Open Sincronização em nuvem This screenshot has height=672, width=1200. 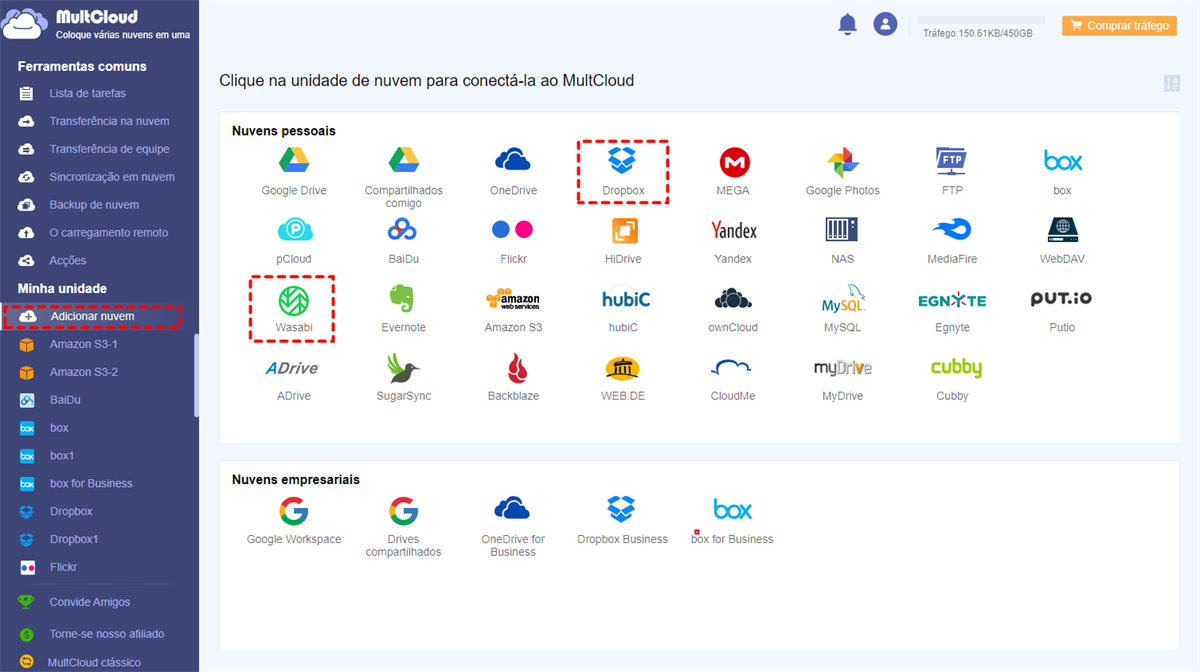[x=112, y=177]
